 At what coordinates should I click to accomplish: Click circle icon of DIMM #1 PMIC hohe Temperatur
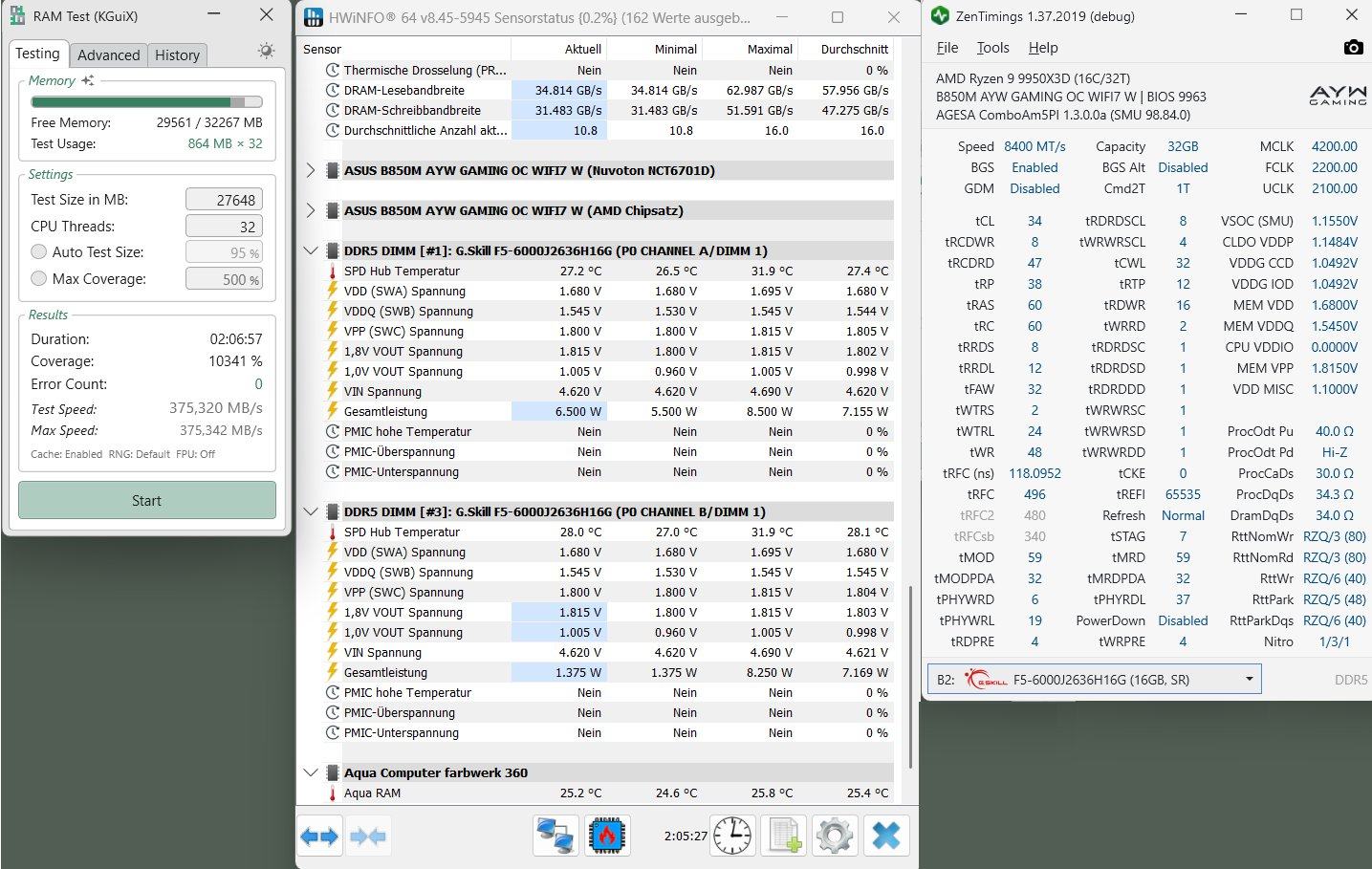point(333,432)
